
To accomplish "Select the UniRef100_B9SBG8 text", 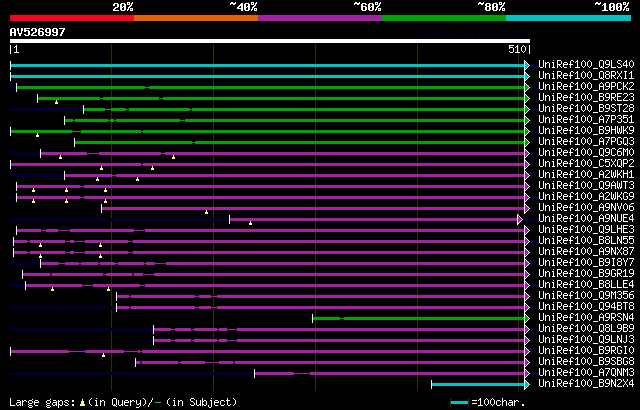I will click(x=586, y=362).
